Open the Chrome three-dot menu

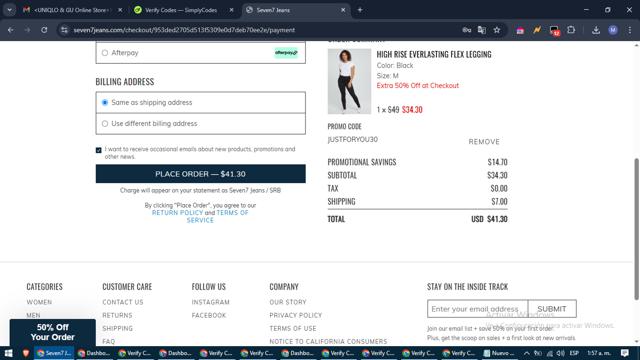tap(630, 30)
